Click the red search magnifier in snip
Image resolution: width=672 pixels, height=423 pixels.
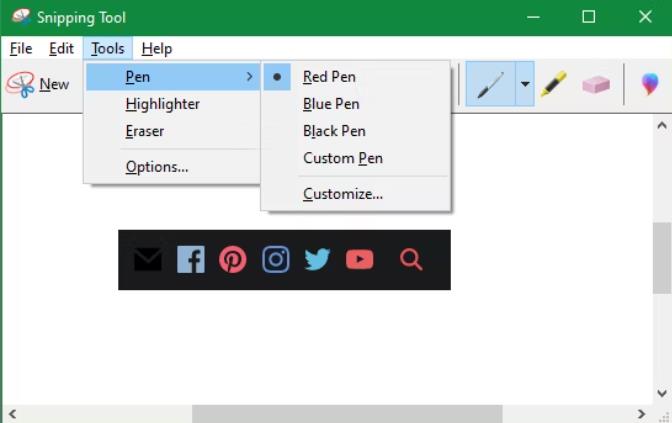pyautogui.click(x=411, y=260)
